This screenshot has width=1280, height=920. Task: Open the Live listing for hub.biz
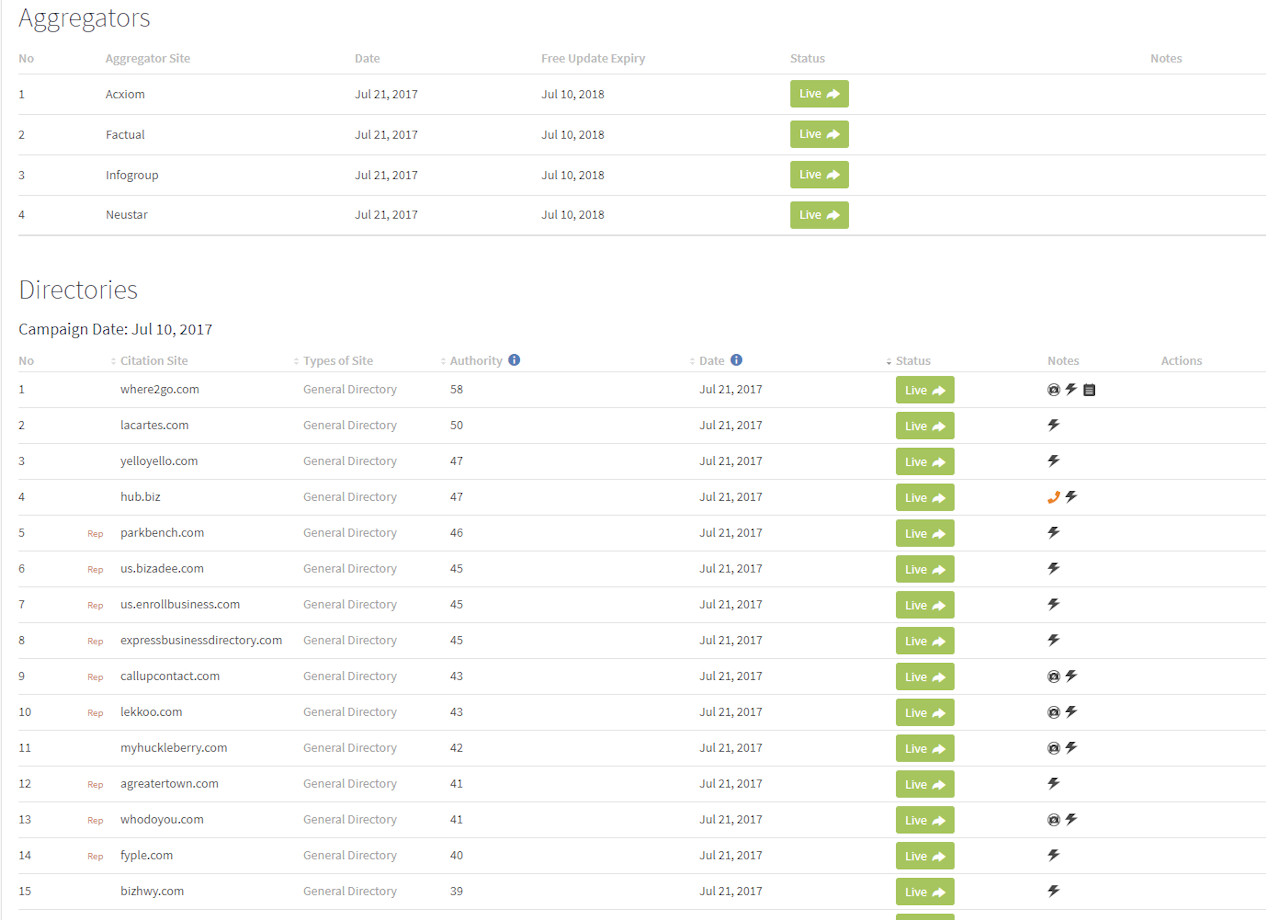pos(925,498)
